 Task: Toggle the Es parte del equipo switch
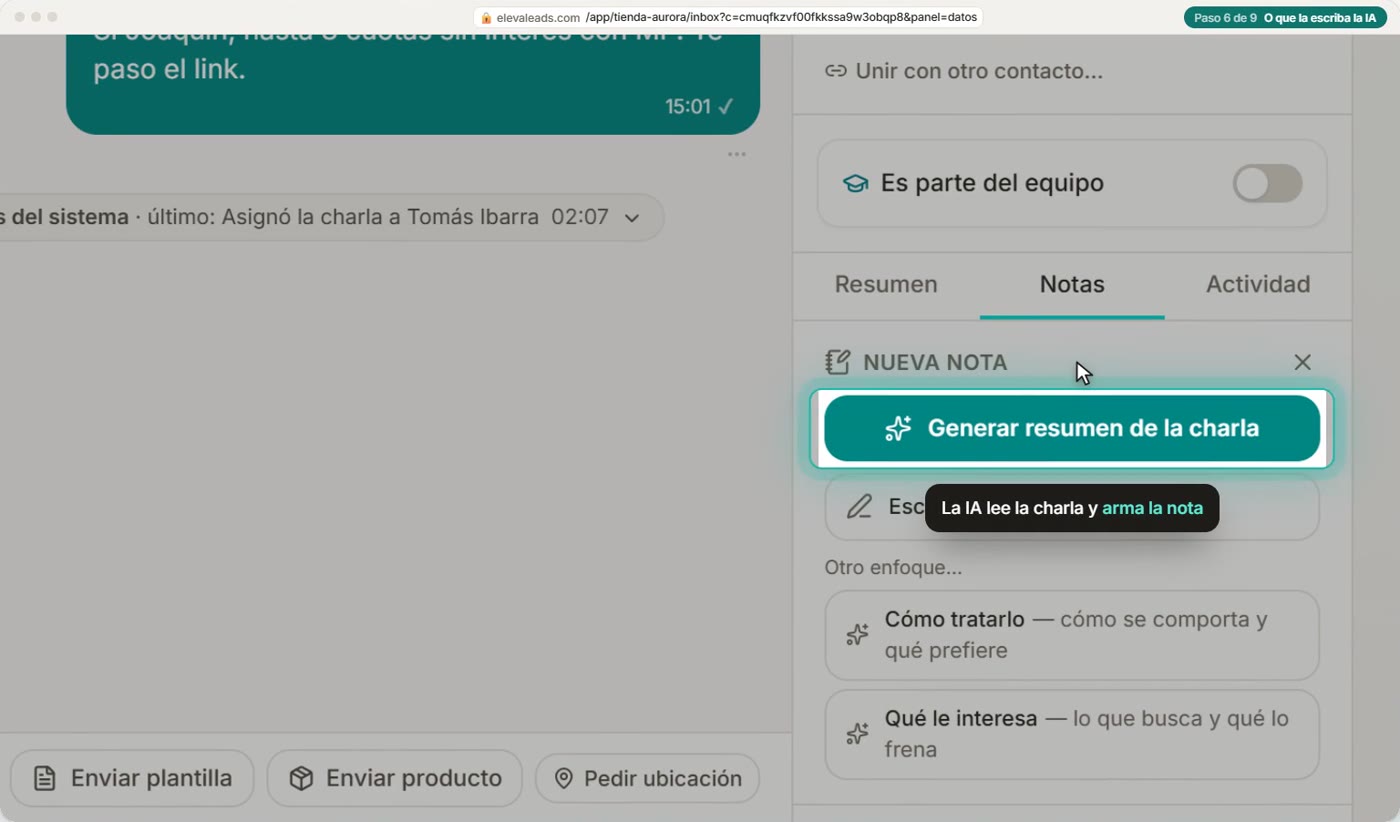coord(1267,184)
